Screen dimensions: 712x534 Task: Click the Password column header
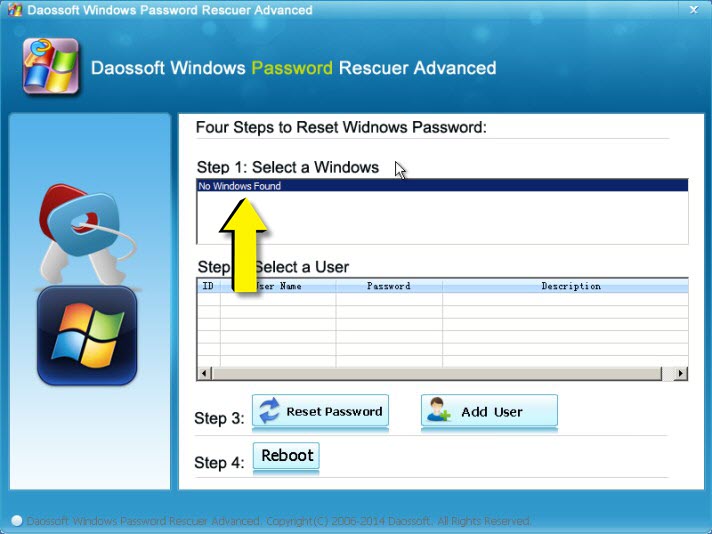point(389,286)
